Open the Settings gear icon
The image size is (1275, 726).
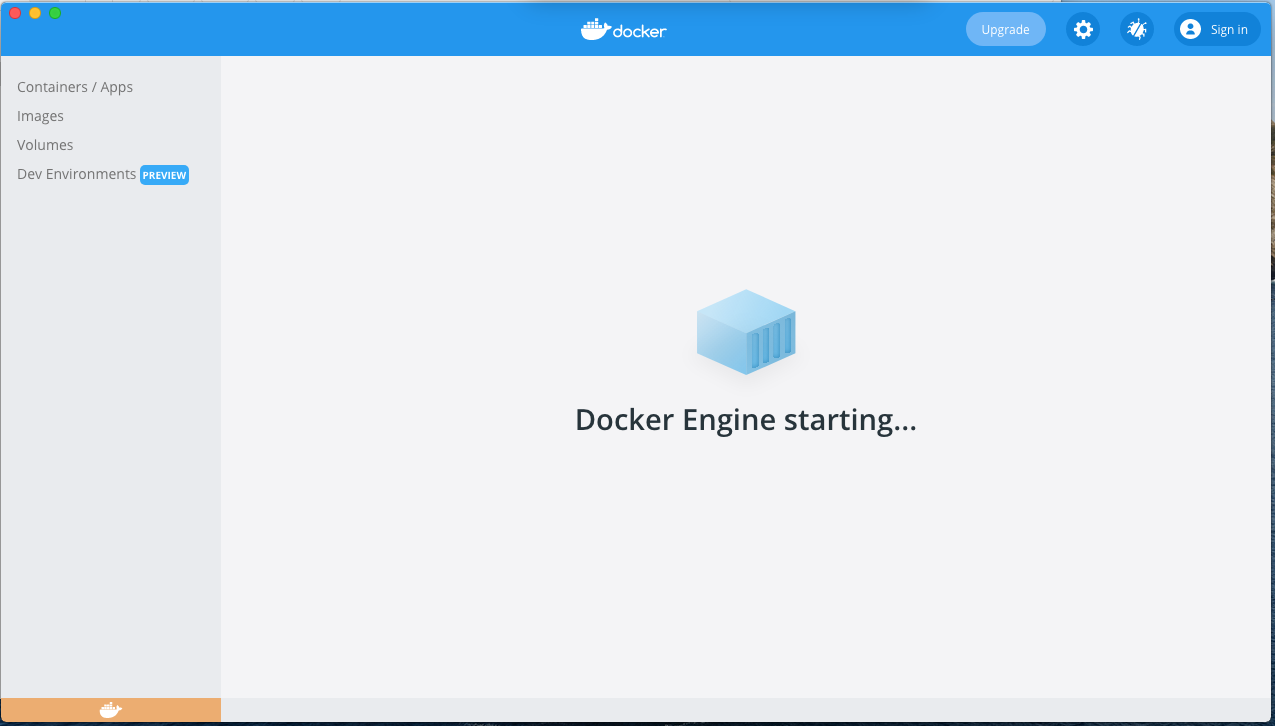[1083, 29]
